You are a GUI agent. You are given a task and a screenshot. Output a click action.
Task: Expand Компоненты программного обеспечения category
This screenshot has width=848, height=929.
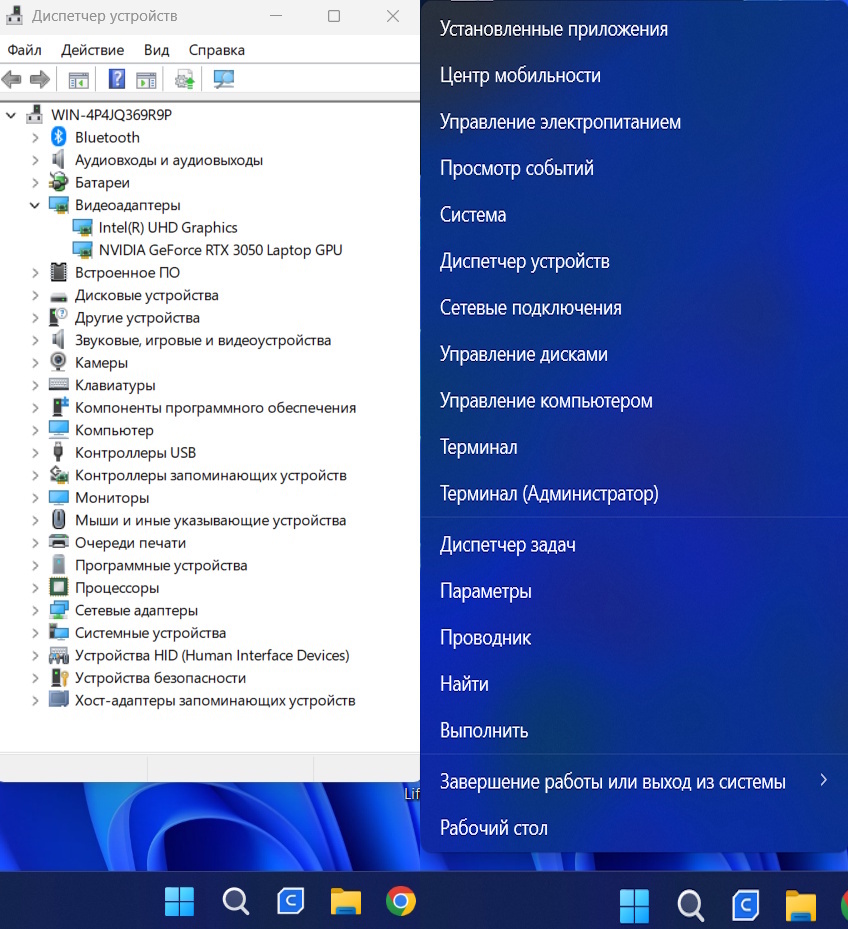tap(34, 408)
